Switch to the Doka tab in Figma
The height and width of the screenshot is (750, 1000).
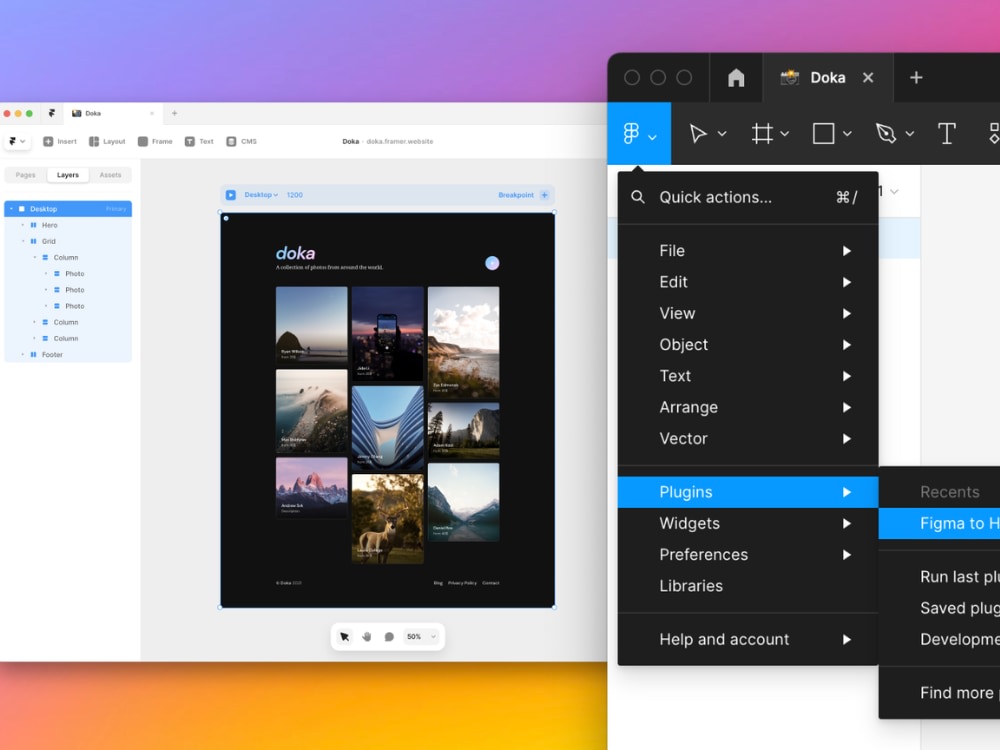click(828, 78)
